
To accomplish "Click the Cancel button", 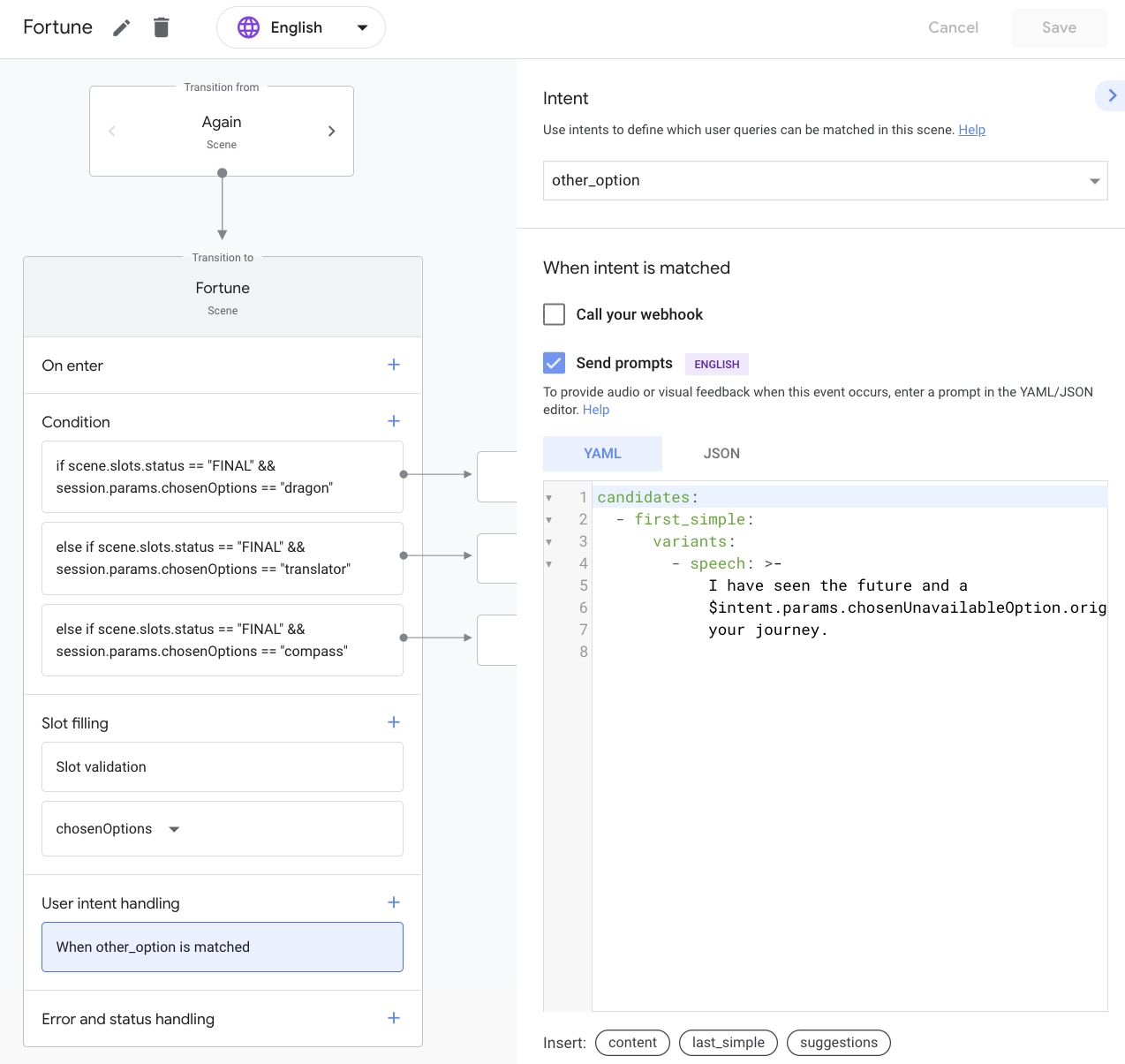I will click(x=953, y=28).
